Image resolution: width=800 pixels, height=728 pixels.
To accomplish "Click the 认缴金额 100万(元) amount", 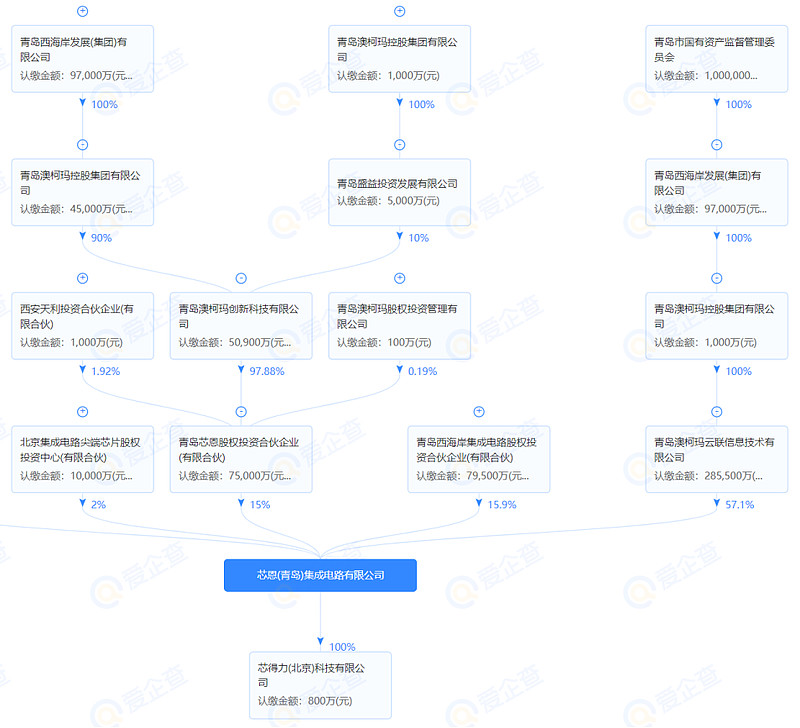I will (384, 343).
